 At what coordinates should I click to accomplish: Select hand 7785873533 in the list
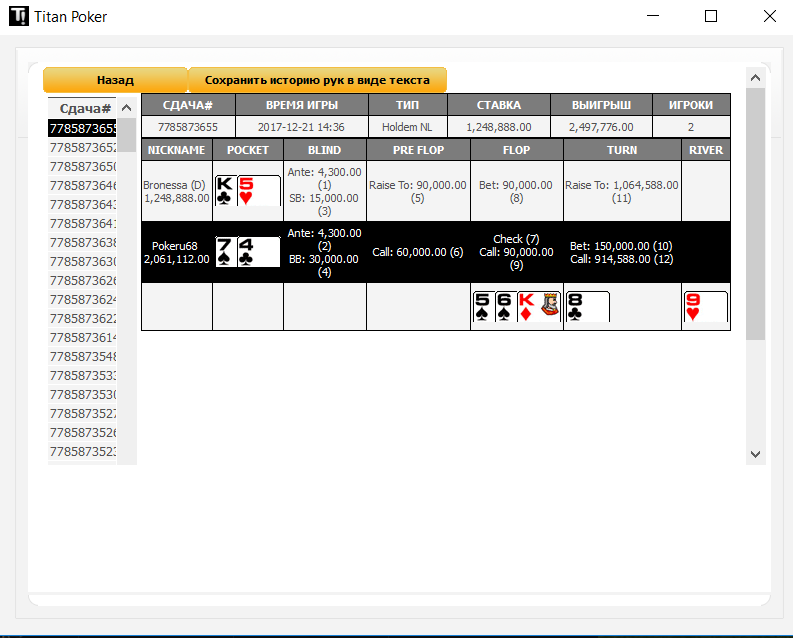[x=82, y=376]
